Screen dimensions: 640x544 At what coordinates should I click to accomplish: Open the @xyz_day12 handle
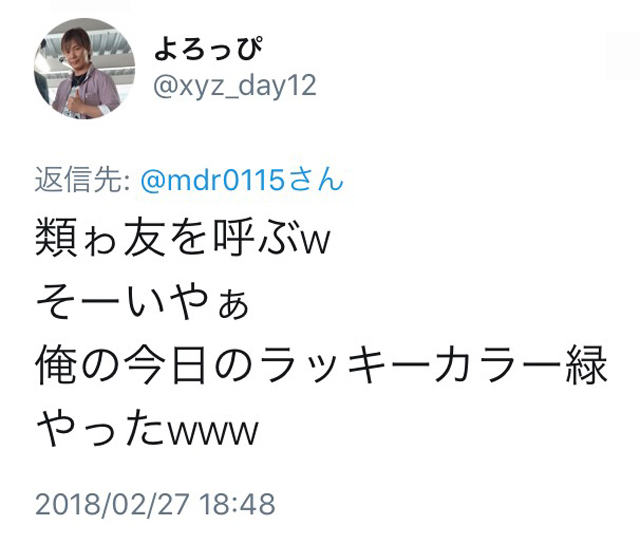(235, 86)
